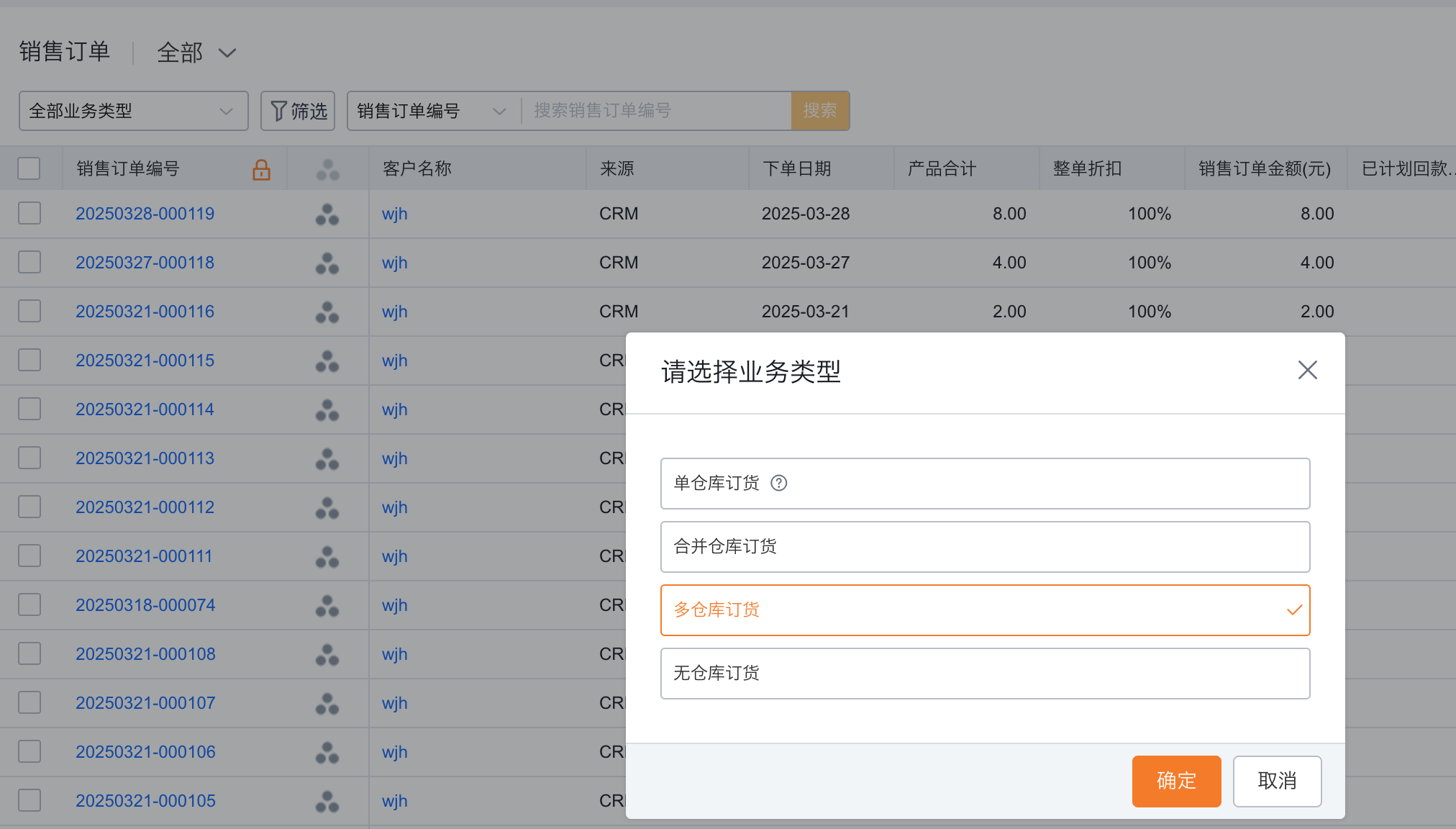The width and height of the screenshot is (1456, 829).
Task: Check the box for order 20250321-000112
Action: 29,507
